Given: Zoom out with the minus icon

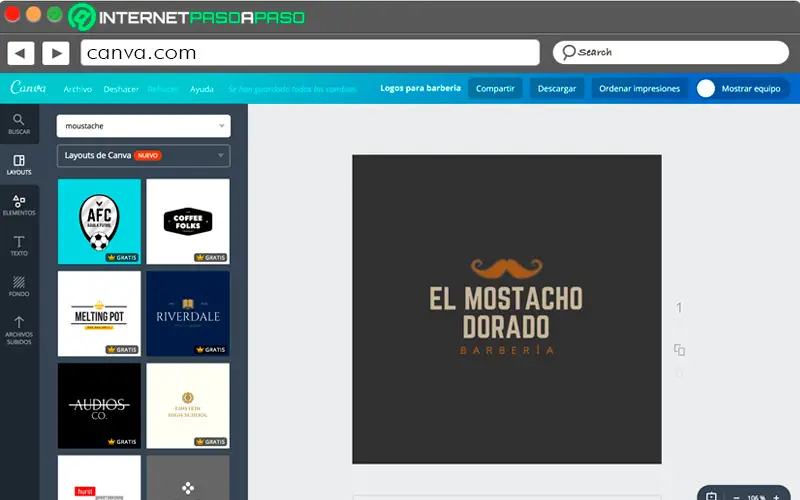Looking at the screenshot, I should 736,497.
